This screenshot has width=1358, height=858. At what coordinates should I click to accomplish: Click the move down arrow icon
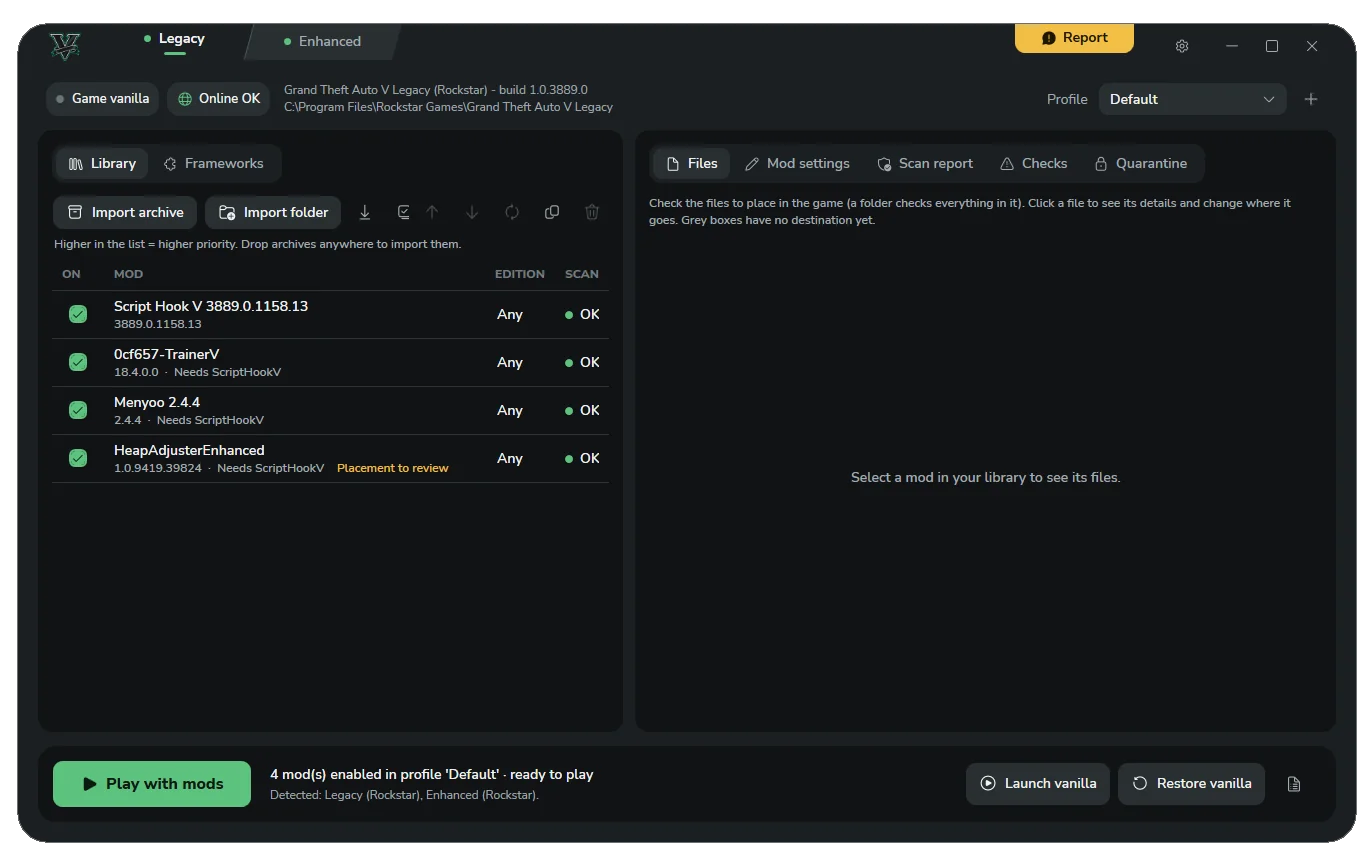[x=472, y=212]
